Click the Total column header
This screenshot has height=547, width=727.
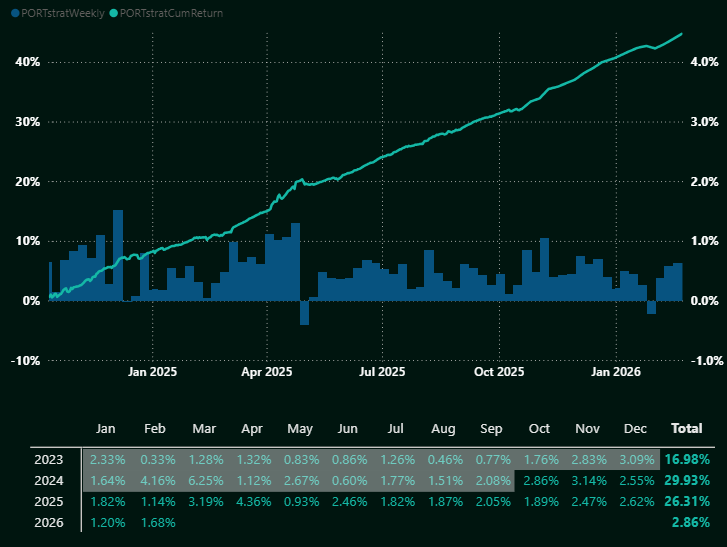[x=685, y=428]
